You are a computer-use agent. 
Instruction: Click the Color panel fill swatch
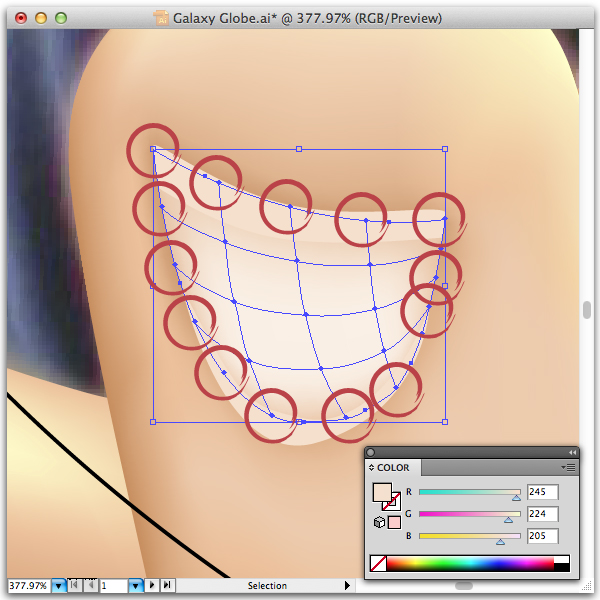[382, 492]
